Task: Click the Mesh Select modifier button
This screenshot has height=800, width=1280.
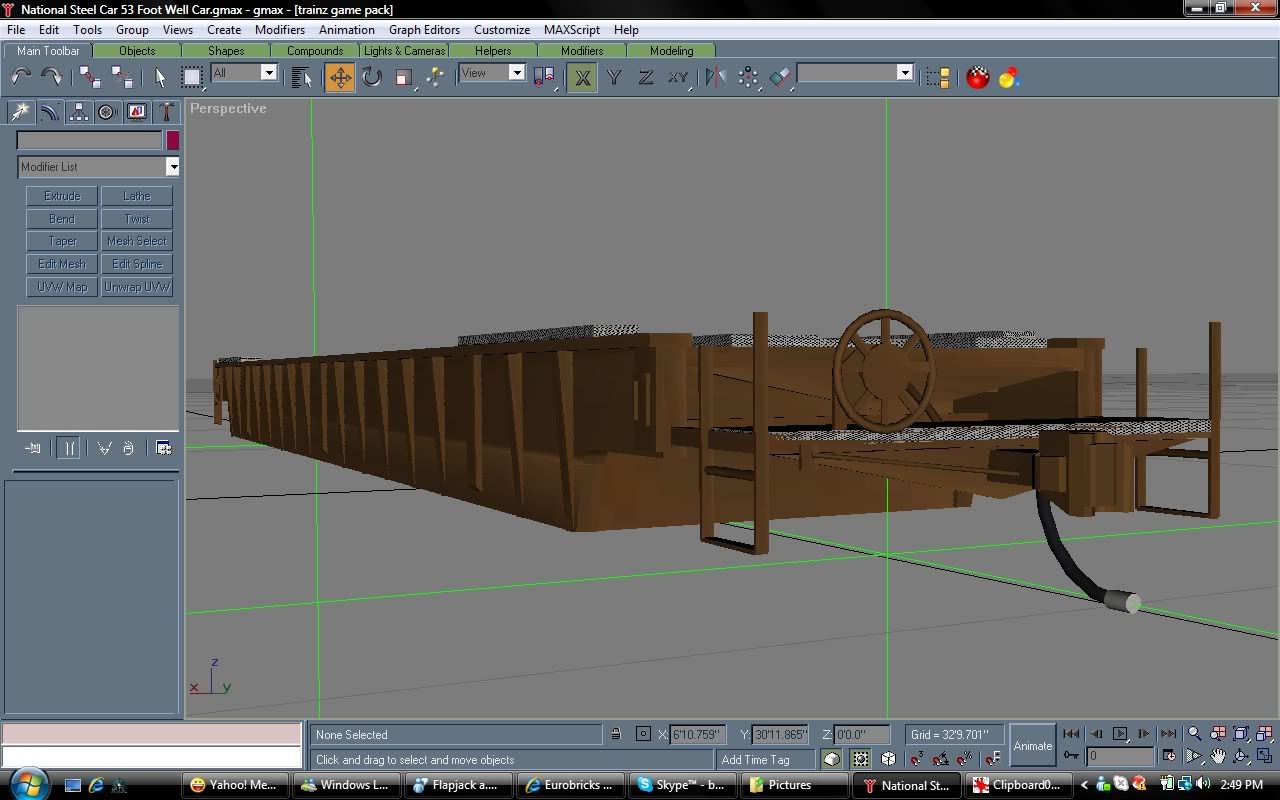Action: pyautogui.click(x=137, y=241)
